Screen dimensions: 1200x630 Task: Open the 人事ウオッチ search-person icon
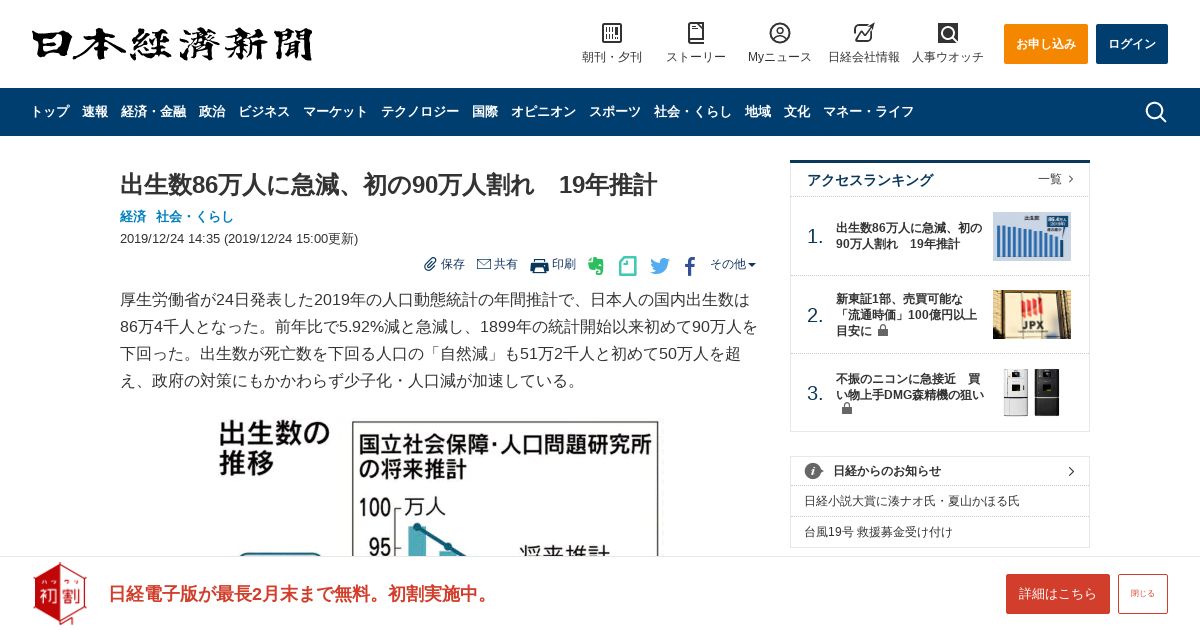948,33
